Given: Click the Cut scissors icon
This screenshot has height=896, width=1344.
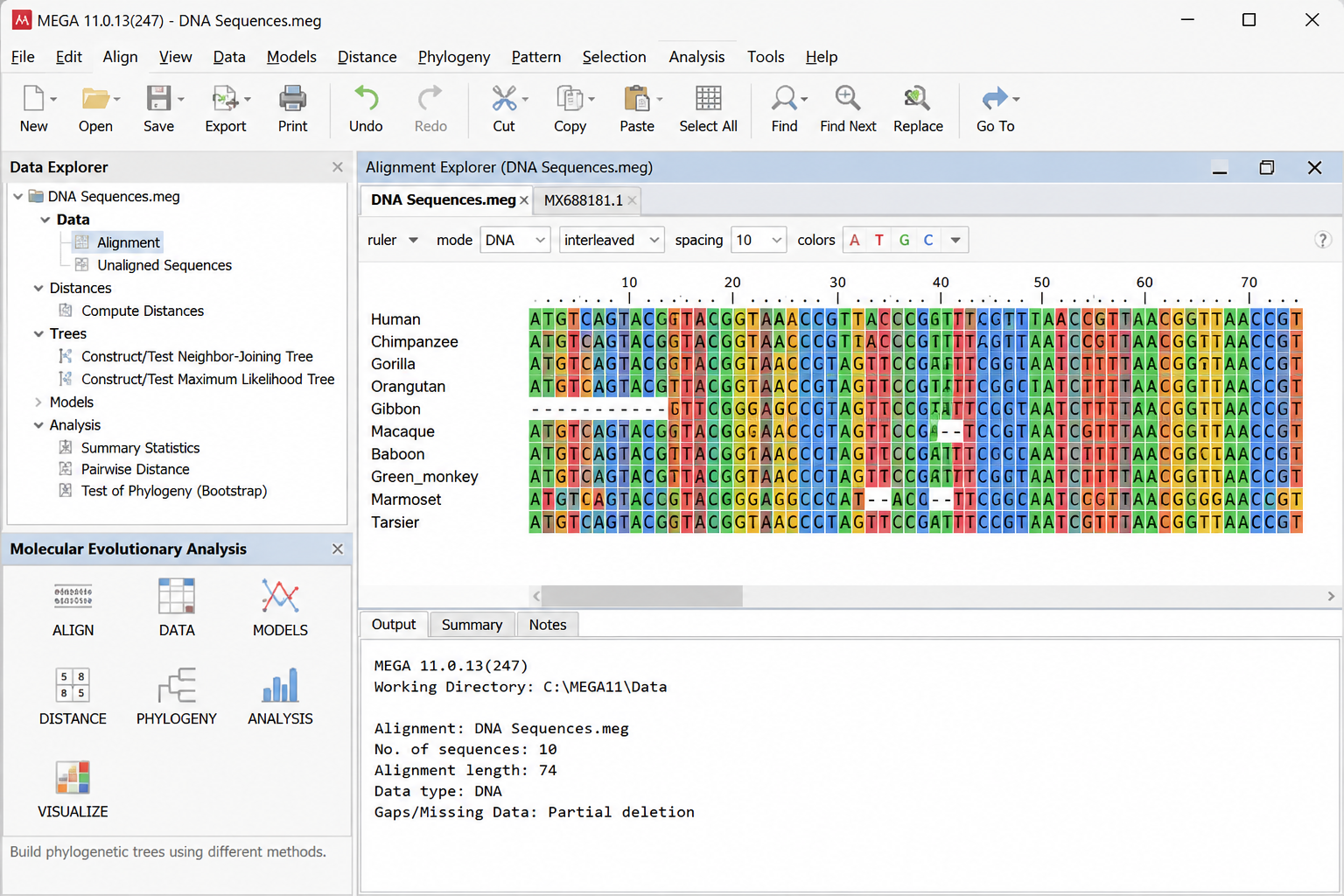Looking at the screenshot, I should tap(504, 98).
